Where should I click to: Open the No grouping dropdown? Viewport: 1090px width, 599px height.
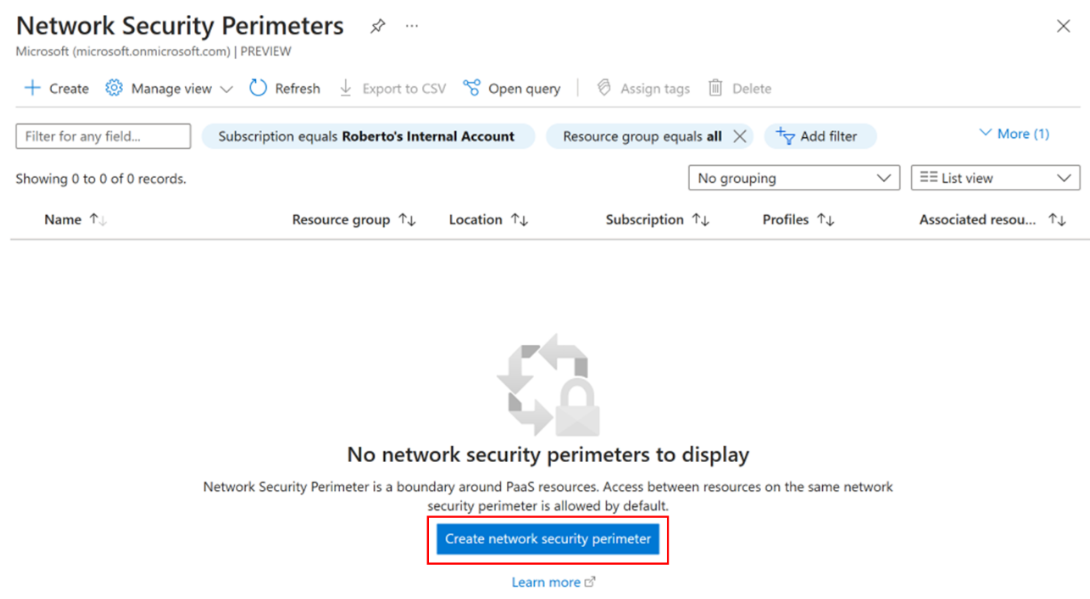pyautogui.click(x=794, y=178)
